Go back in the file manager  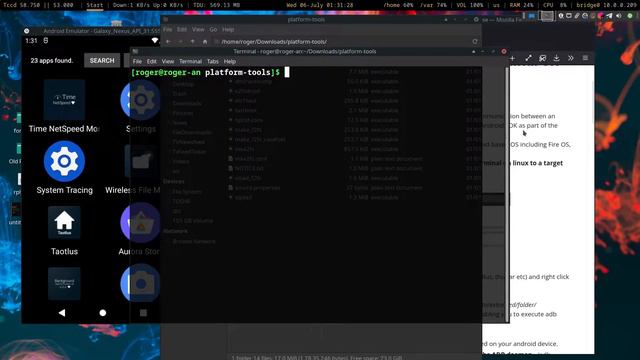click(x=168, y=42)
